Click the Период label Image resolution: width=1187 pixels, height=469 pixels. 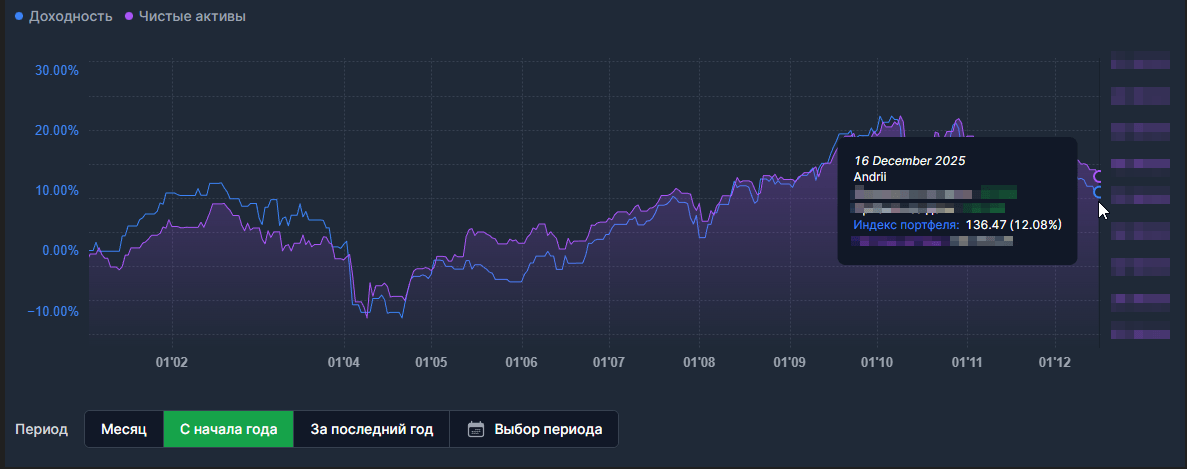click(x=42, y=430)
